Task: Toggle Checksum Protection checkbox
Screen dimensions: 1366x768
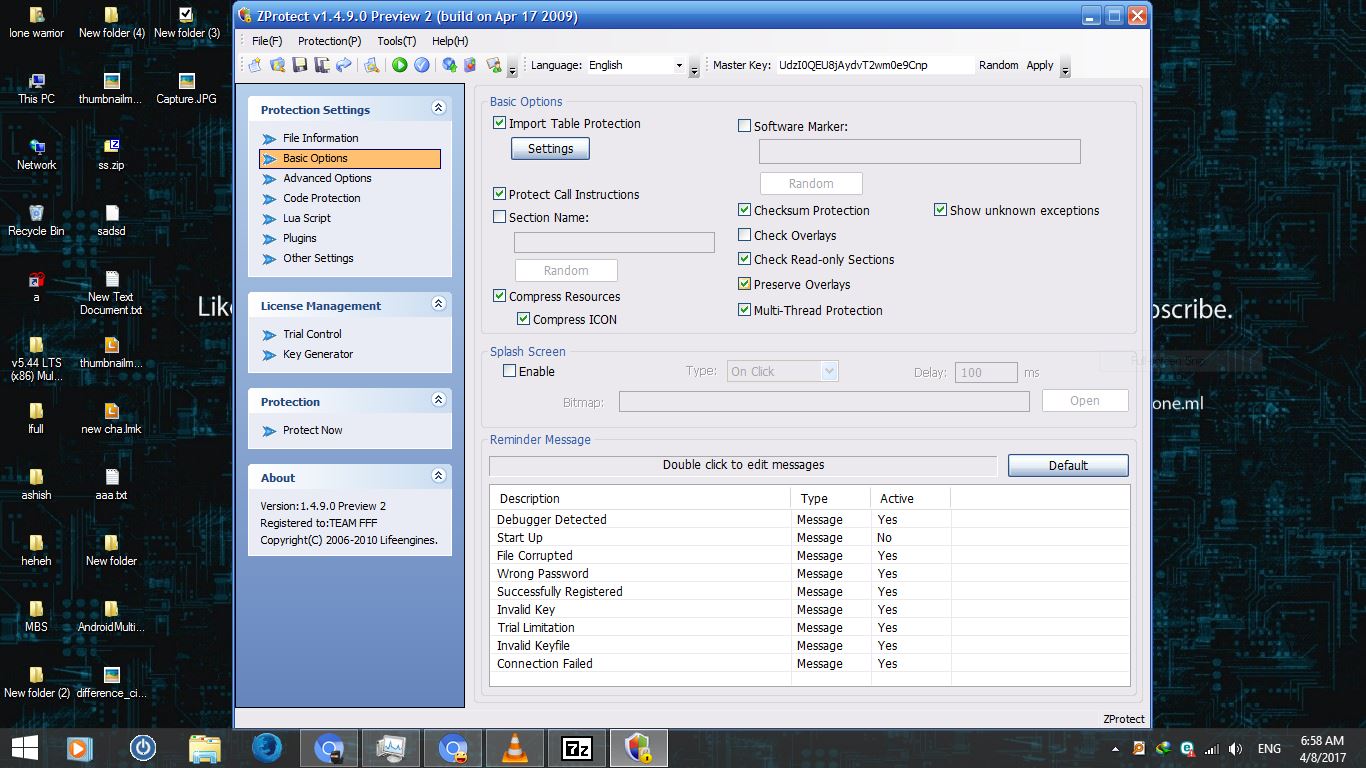Action: (x=744, y=210)
